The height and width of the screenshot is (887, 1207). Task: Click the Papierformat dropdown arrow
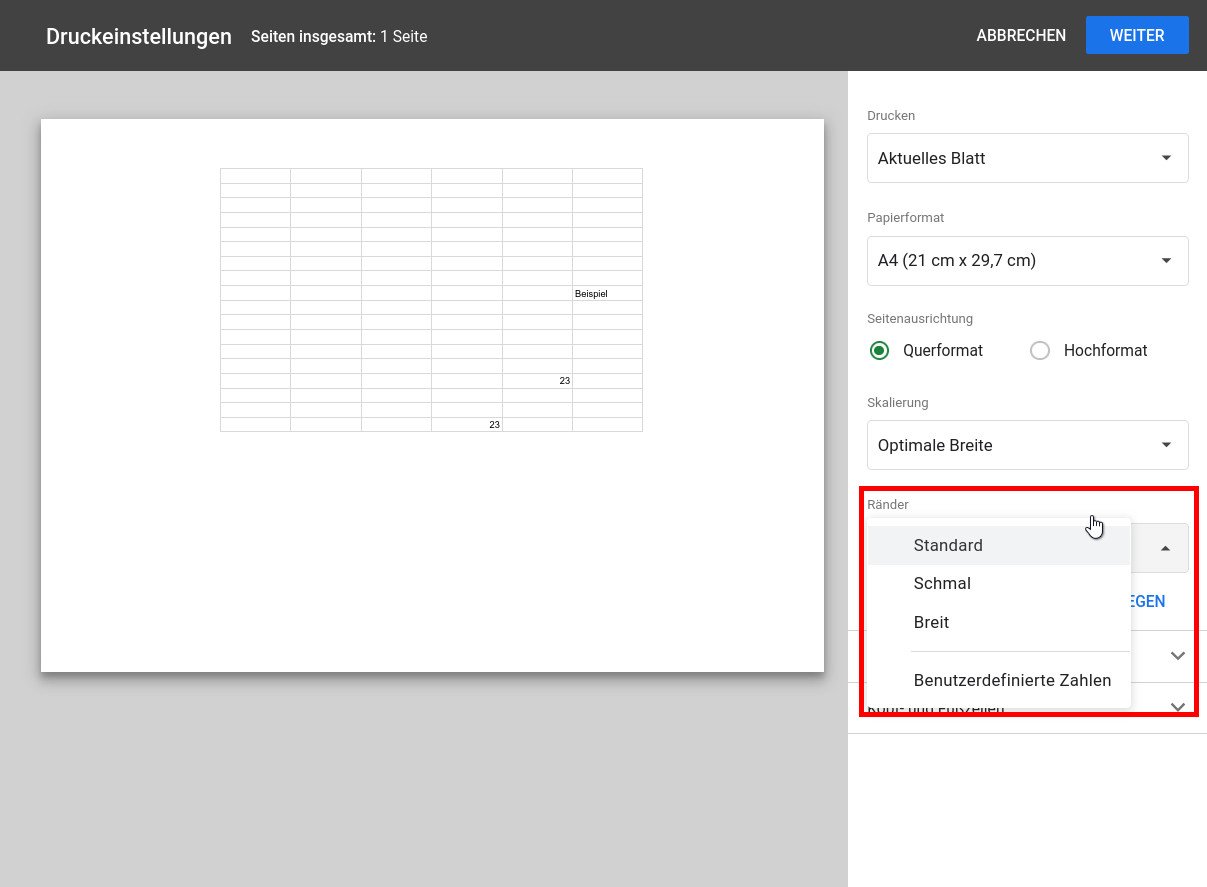tap(1165, 260)
